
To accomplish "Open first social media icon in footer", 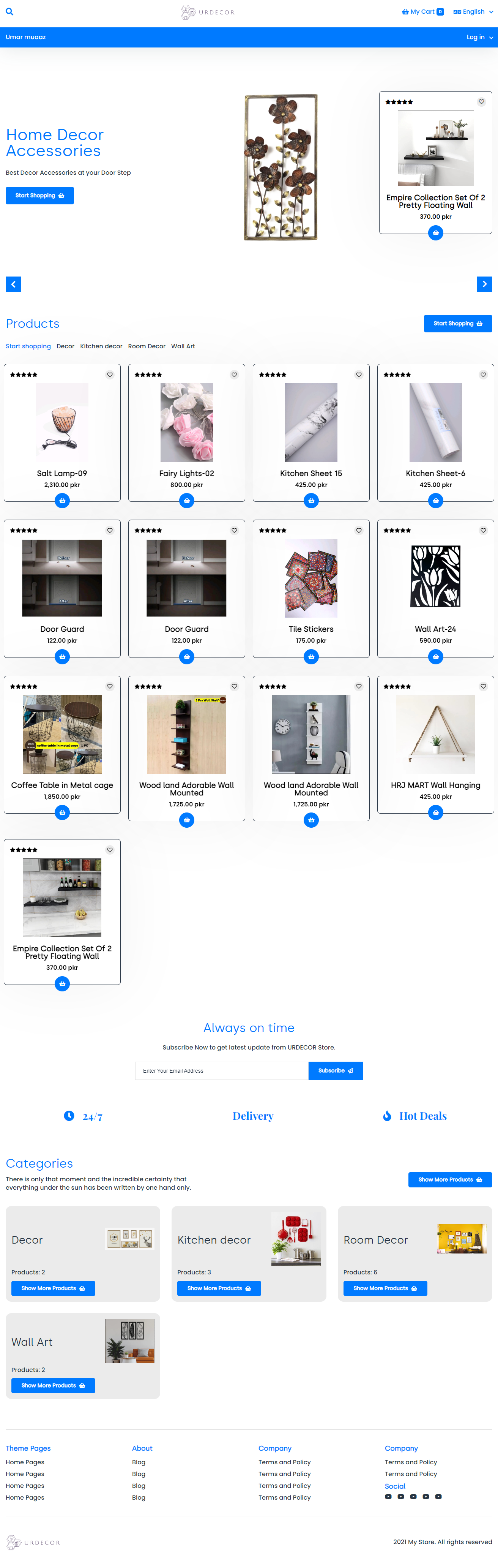I will pyautogui.click(x=388, y=1496).
